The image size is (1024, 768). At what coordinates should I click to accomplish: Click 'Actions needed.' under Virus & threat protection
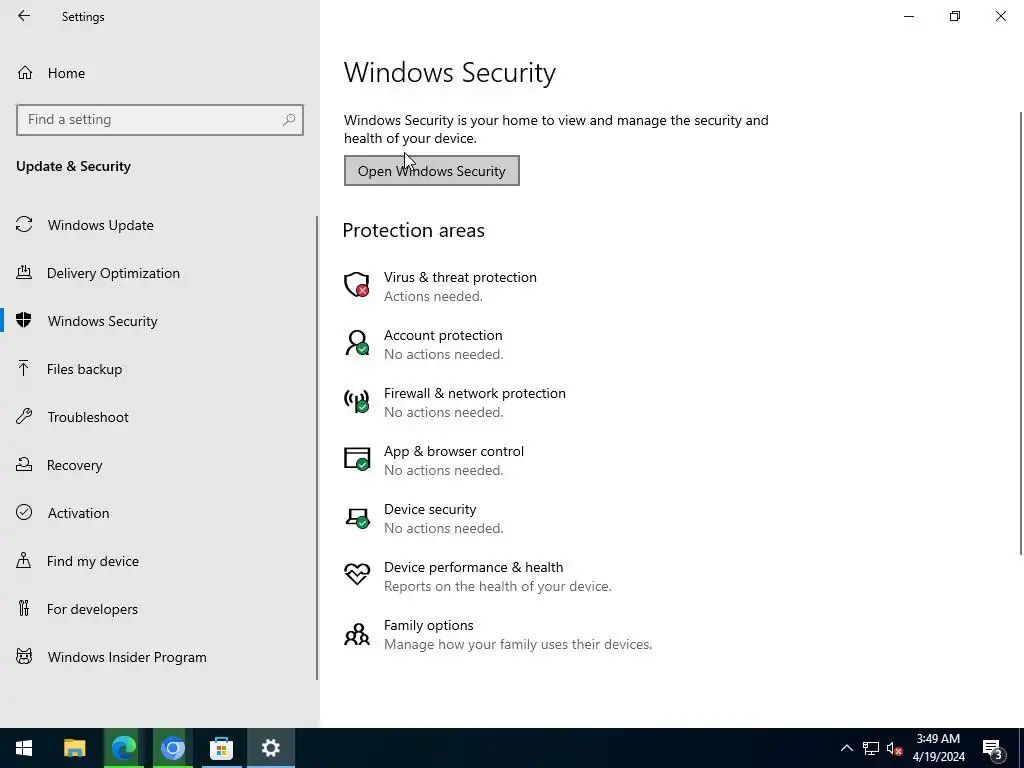(433, 296)
